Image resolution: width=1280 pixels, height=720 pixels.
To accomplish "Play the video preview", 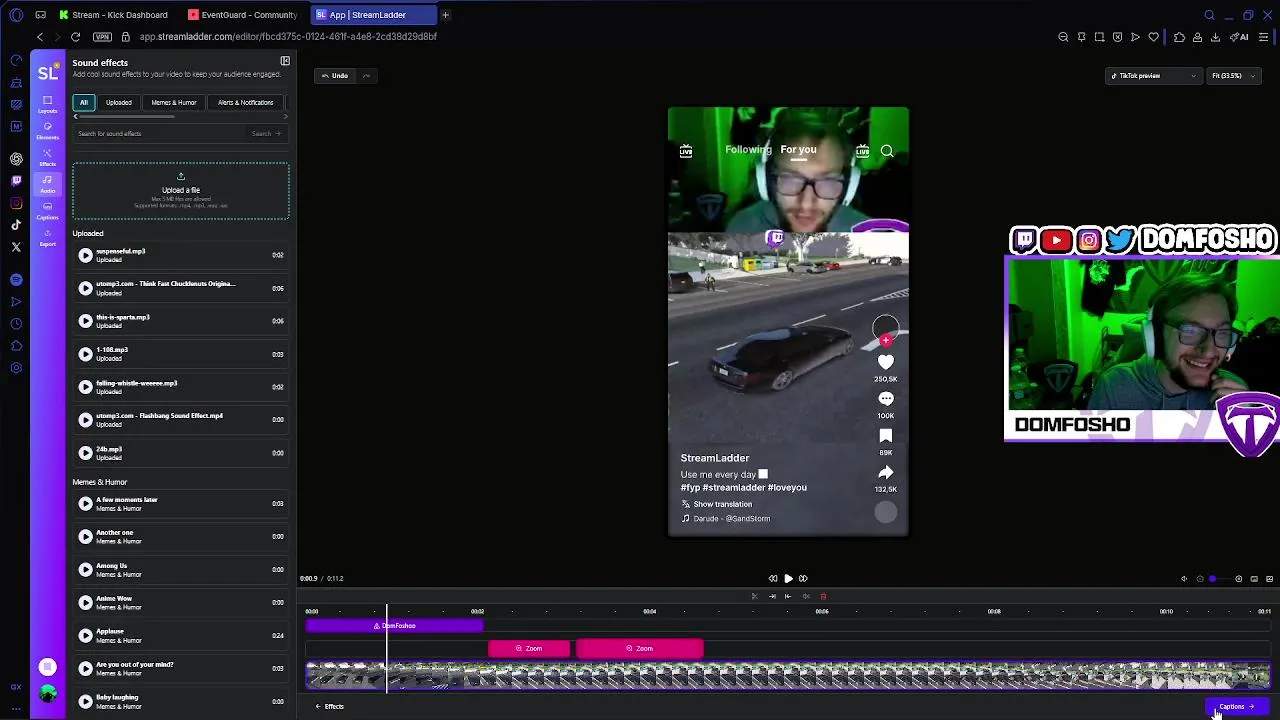I will point(788,578).
